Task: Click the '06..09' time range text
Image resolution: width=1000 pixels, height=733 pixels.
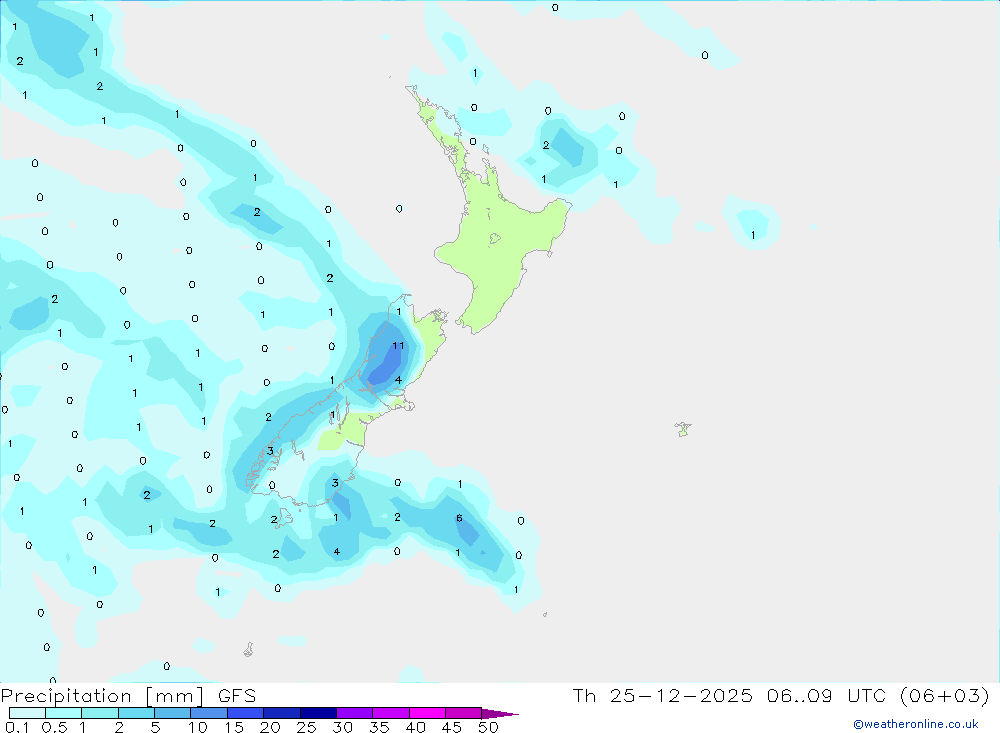Action: pyautogui.click(x=800, y=695)
